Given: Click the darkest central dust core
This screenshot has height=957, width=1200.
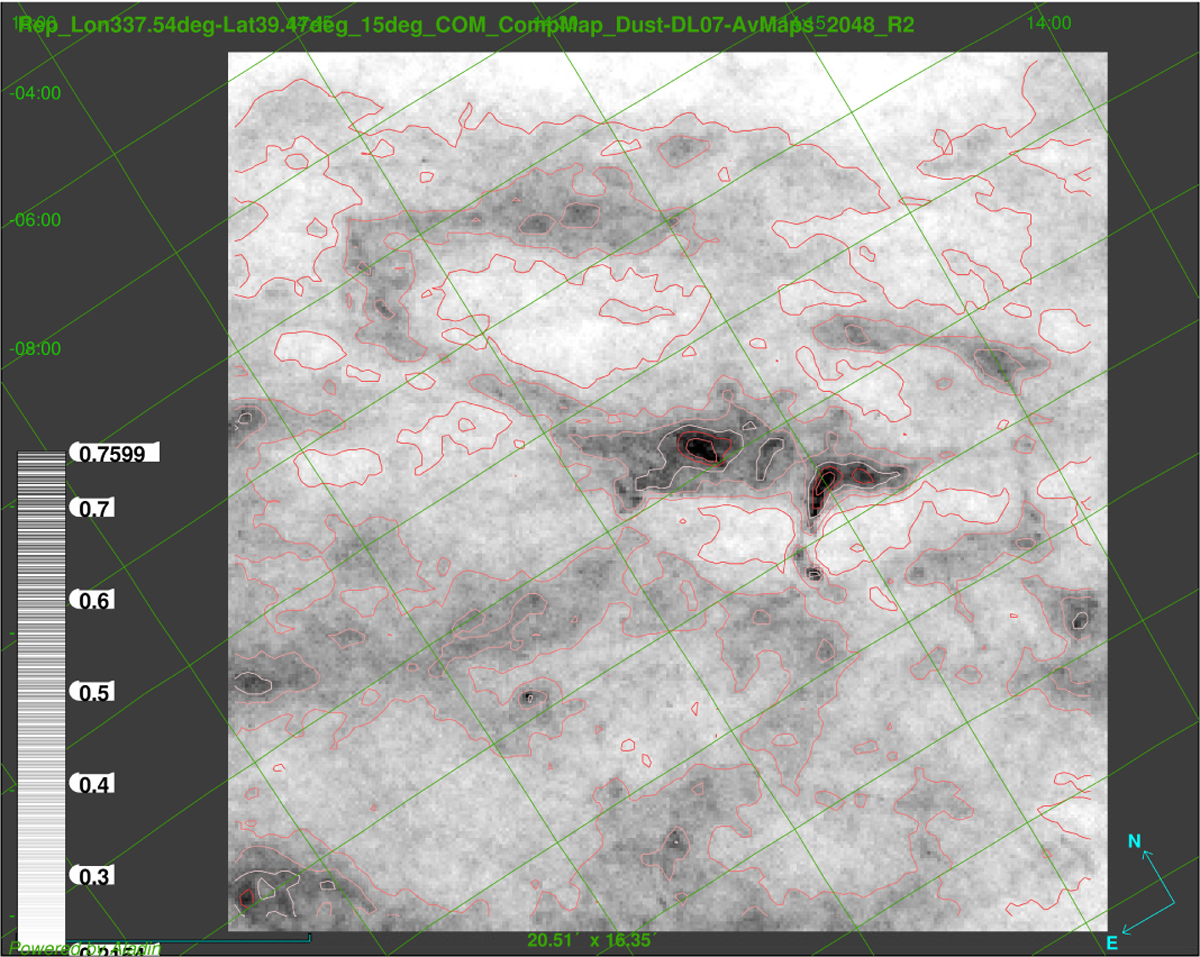Looking at the screenshot, I should [704, 451].
